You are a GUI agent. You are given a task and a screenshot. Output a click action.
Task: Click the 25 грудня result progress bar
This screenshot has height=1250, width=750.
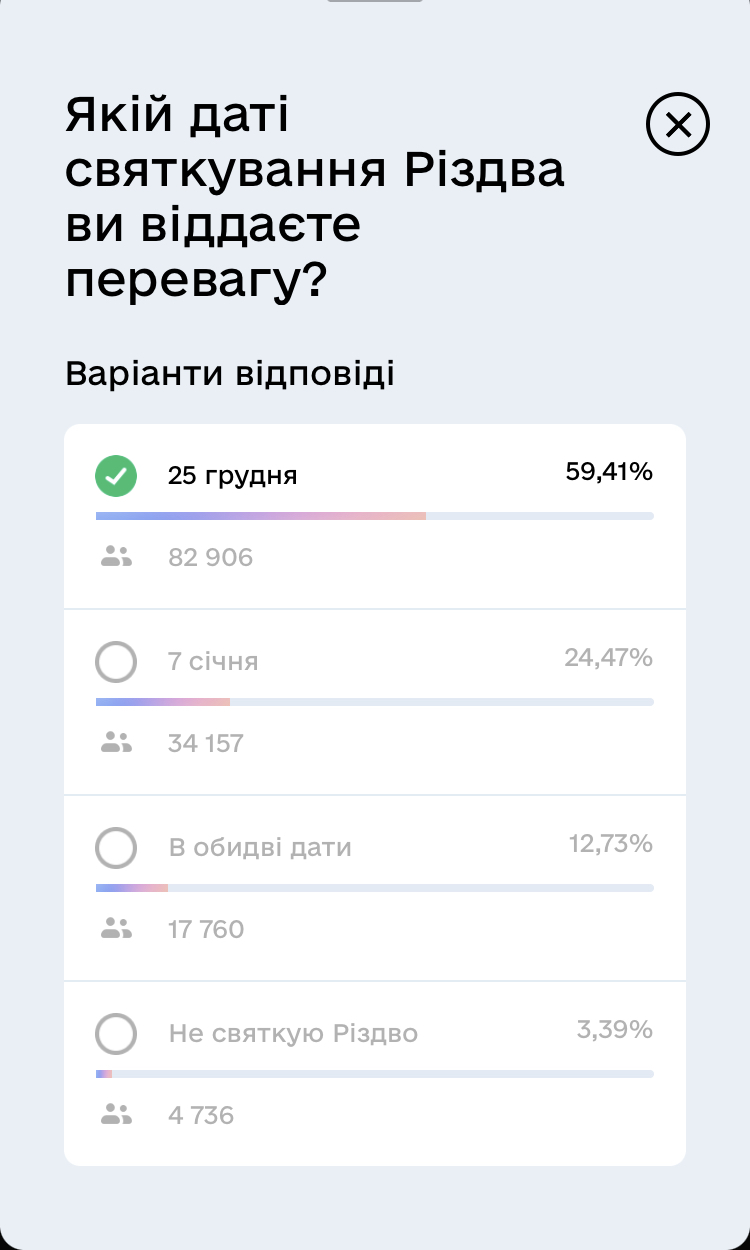375,516
